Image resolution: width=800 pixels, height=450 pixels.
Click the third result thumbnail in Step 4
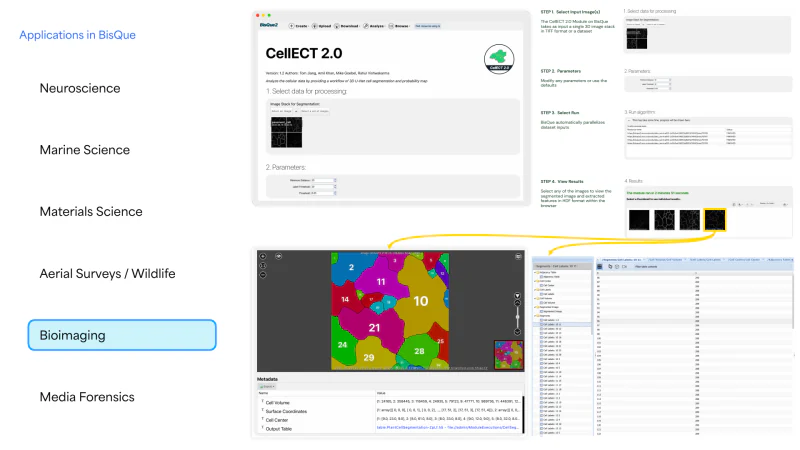[x=690, y=220]
